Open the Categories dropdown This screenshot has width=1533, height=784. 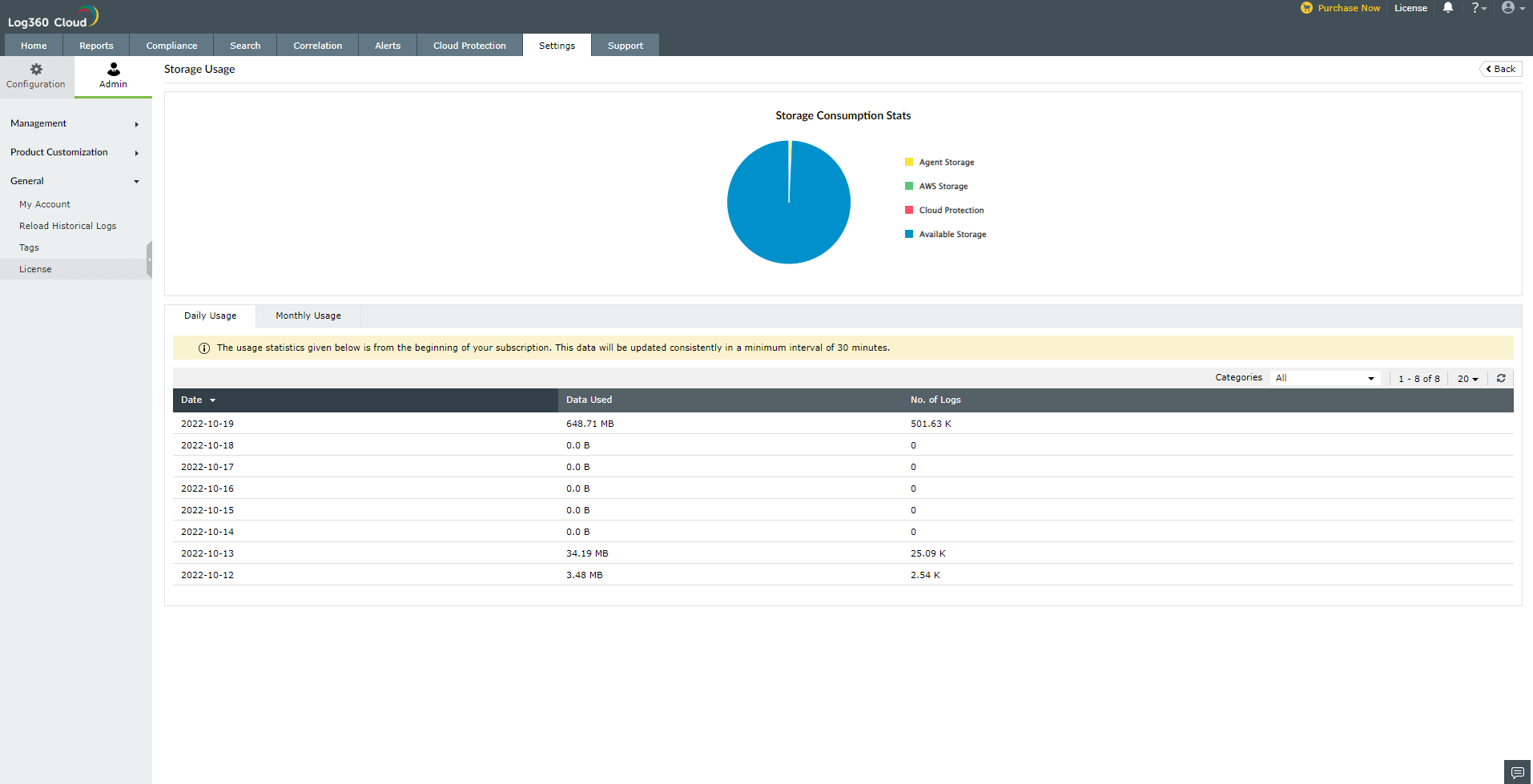pyautogui.click(x=1325, y=378)
